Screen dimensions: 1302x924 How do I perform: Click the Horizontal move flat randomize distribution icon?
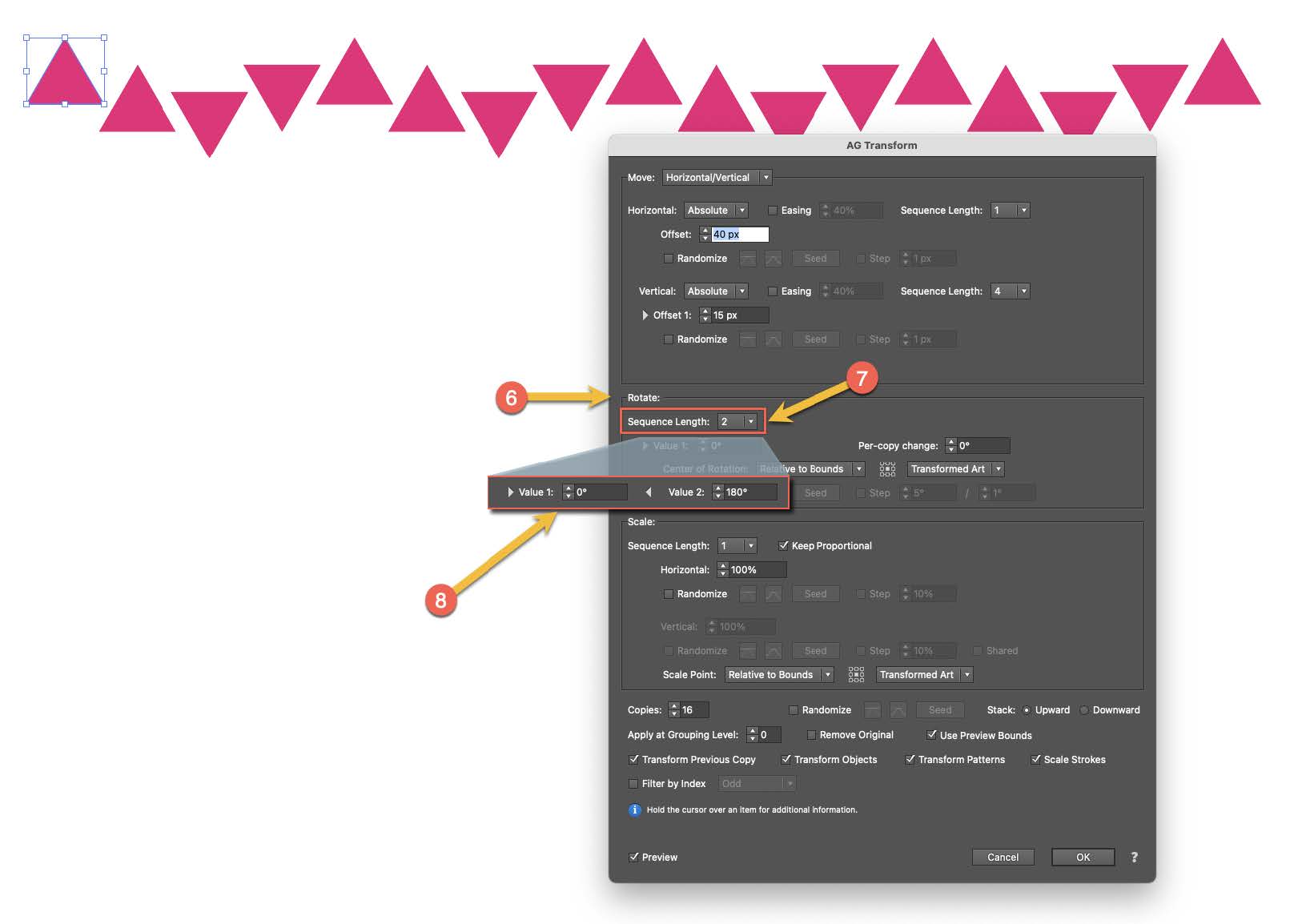pos(747,259)
